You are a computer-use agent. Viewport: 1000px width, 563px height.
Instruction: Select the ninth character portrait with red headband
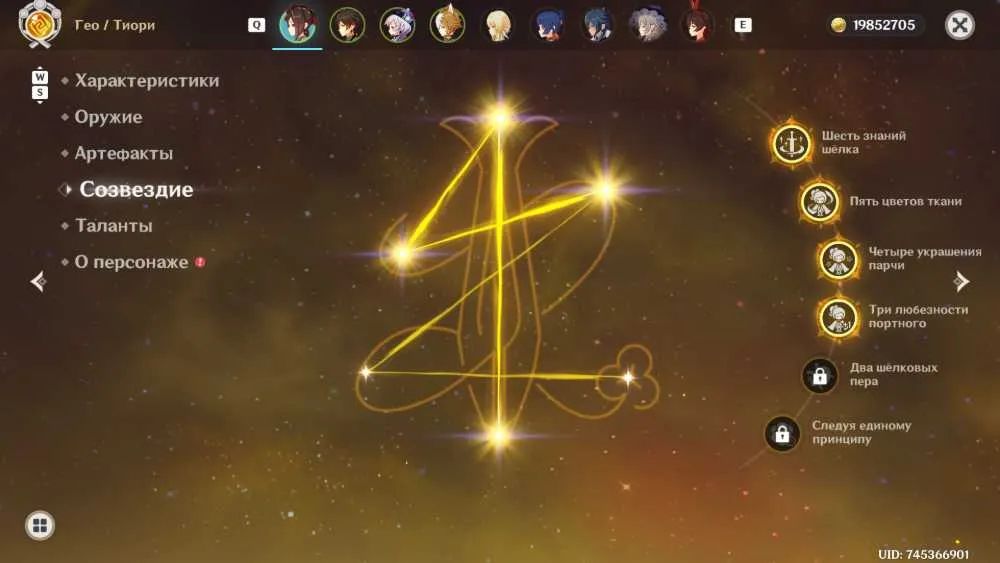[697, 26]
